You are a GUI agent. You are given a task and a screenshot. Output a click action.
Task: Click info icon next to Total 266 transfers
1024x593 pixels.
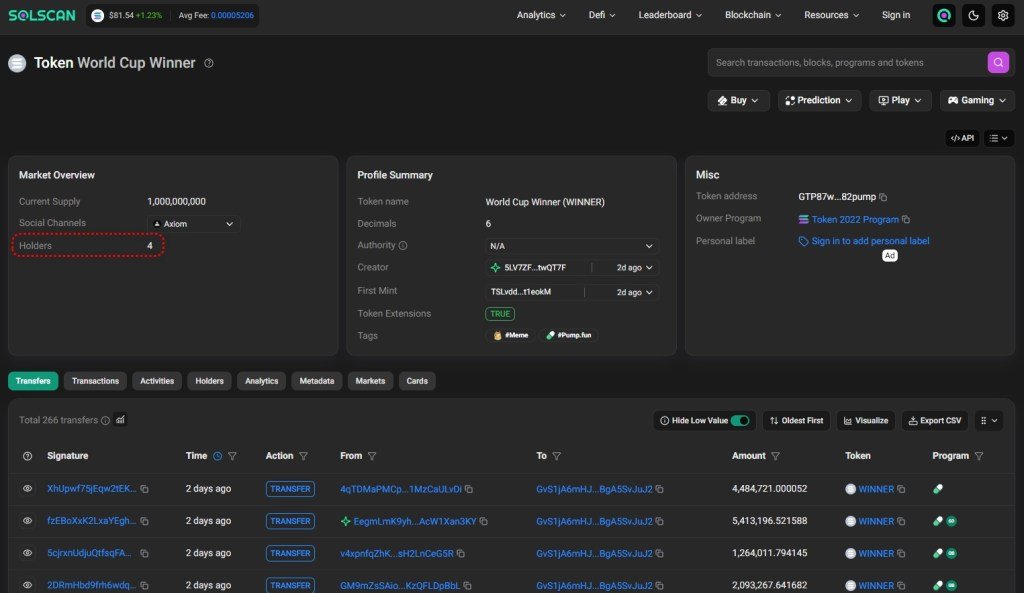[105, 421]
